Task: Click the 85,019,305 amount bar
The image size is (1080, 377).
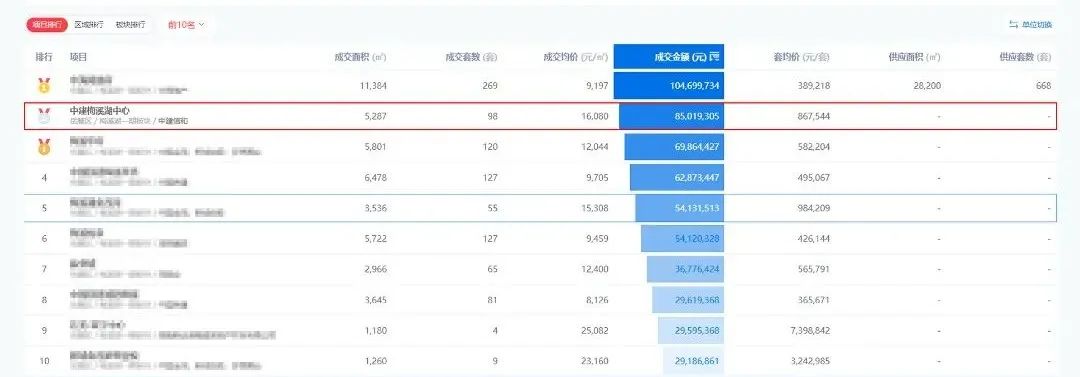Action: (x=671, y=116)
